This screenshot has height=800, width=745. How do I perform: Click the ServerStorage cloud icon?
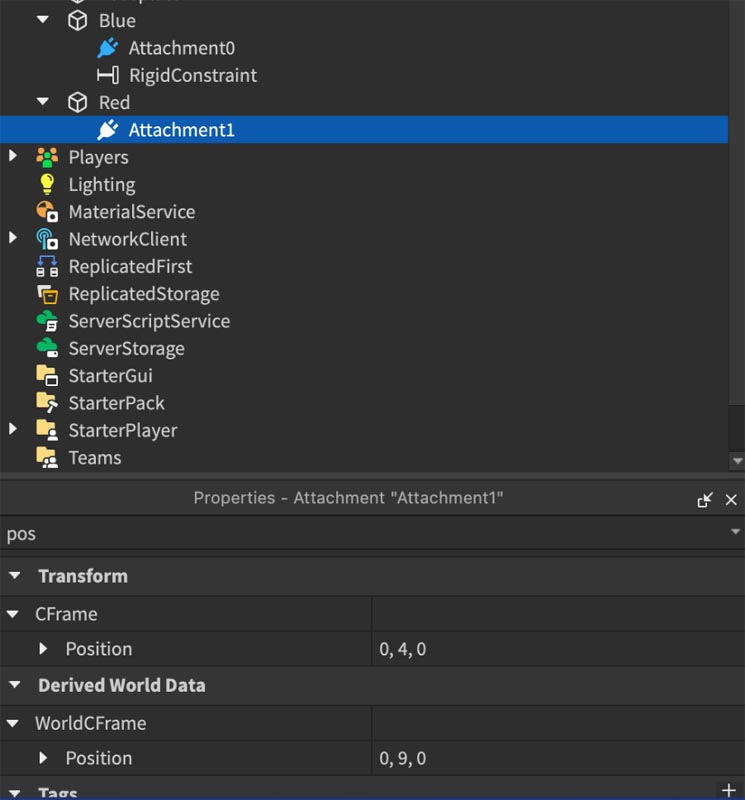point(47,348)
